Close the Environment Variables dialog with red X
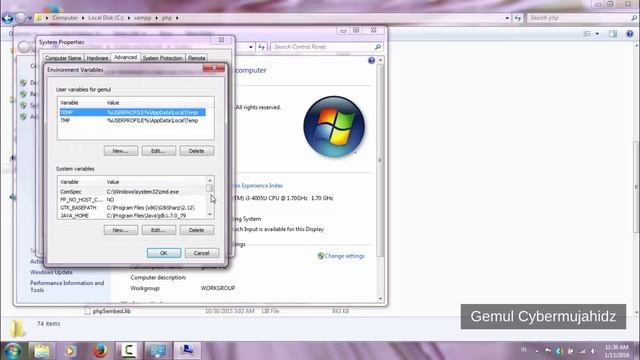Screen dimensions: 640x360 pos(214,68)
